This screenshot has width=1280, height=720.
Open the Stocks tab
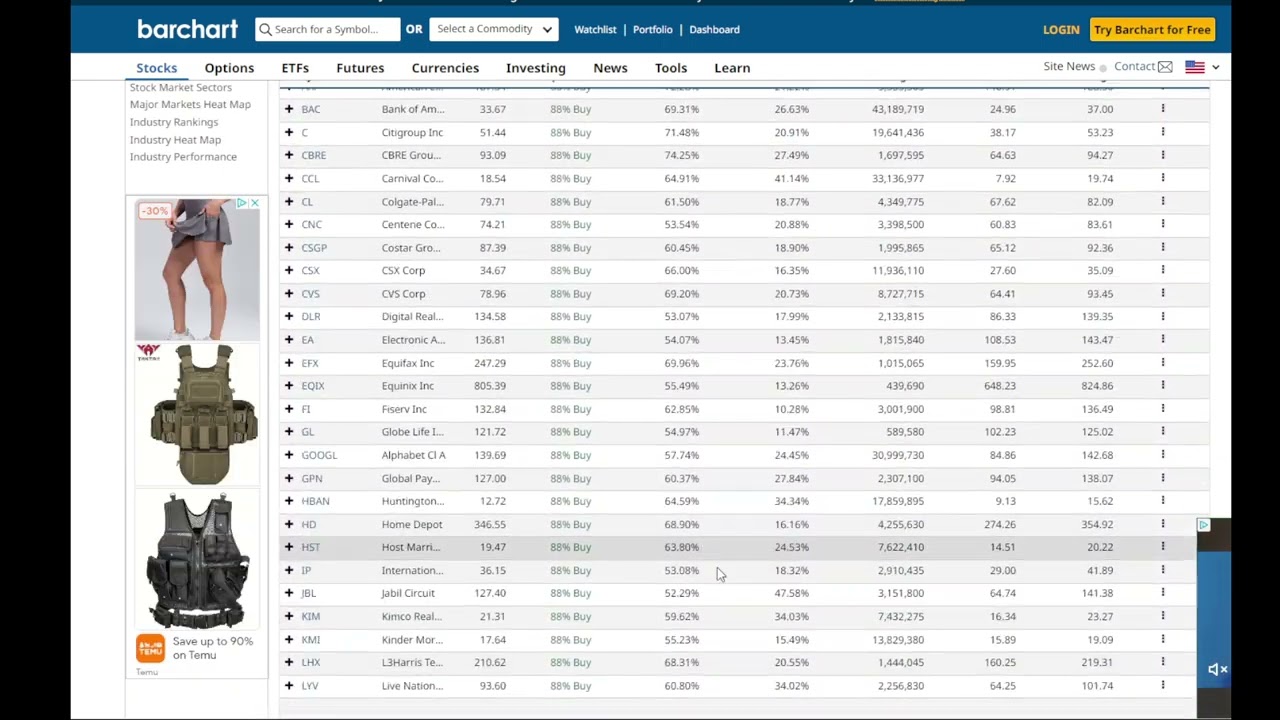click(x=157, y=68)
